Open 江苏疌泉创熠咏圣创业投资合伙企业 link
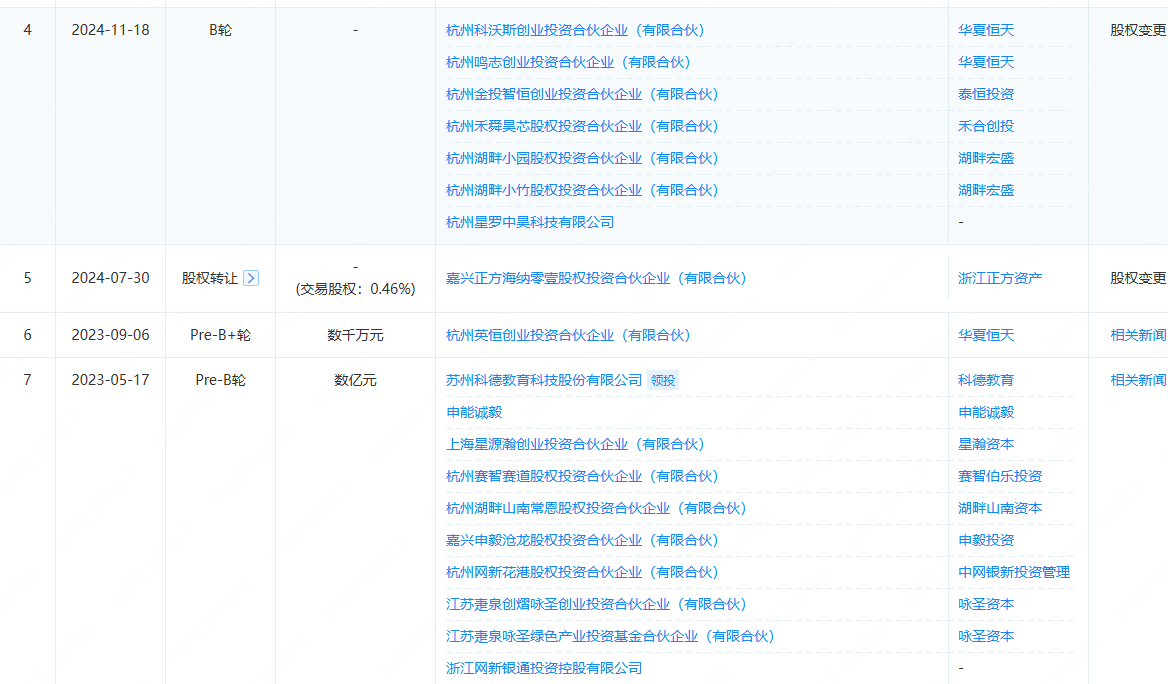 pos(596,605)
